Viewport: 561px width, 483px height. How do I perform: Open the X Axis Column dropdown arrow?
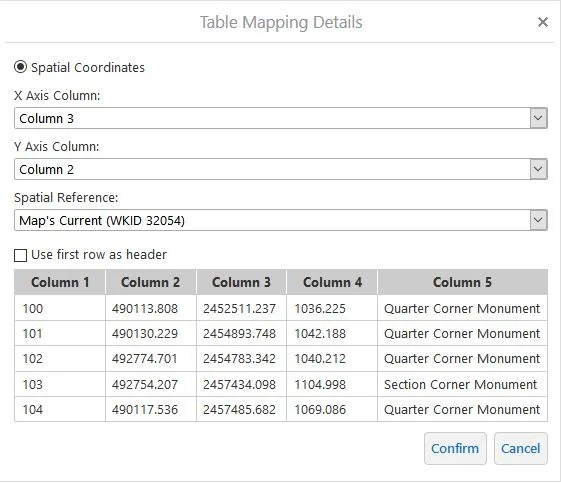[538, 118]
